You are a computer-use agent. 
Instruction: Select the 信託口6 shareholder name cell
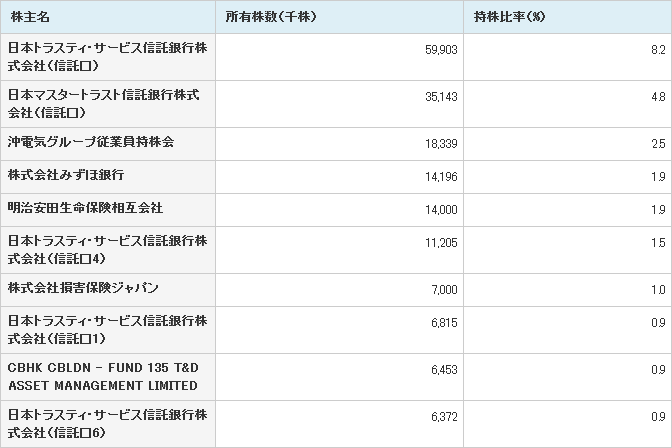coord(108,424)
